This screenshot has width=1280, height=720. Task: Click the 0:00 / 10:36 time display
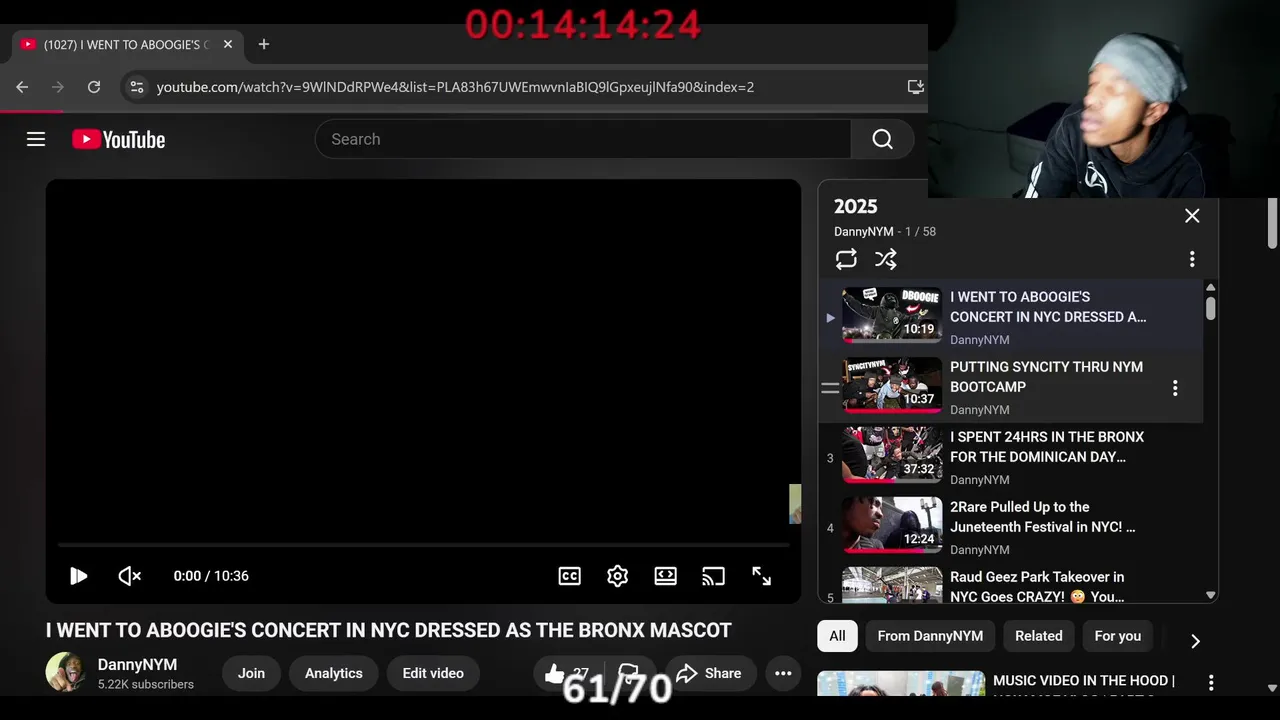[211, 576]
